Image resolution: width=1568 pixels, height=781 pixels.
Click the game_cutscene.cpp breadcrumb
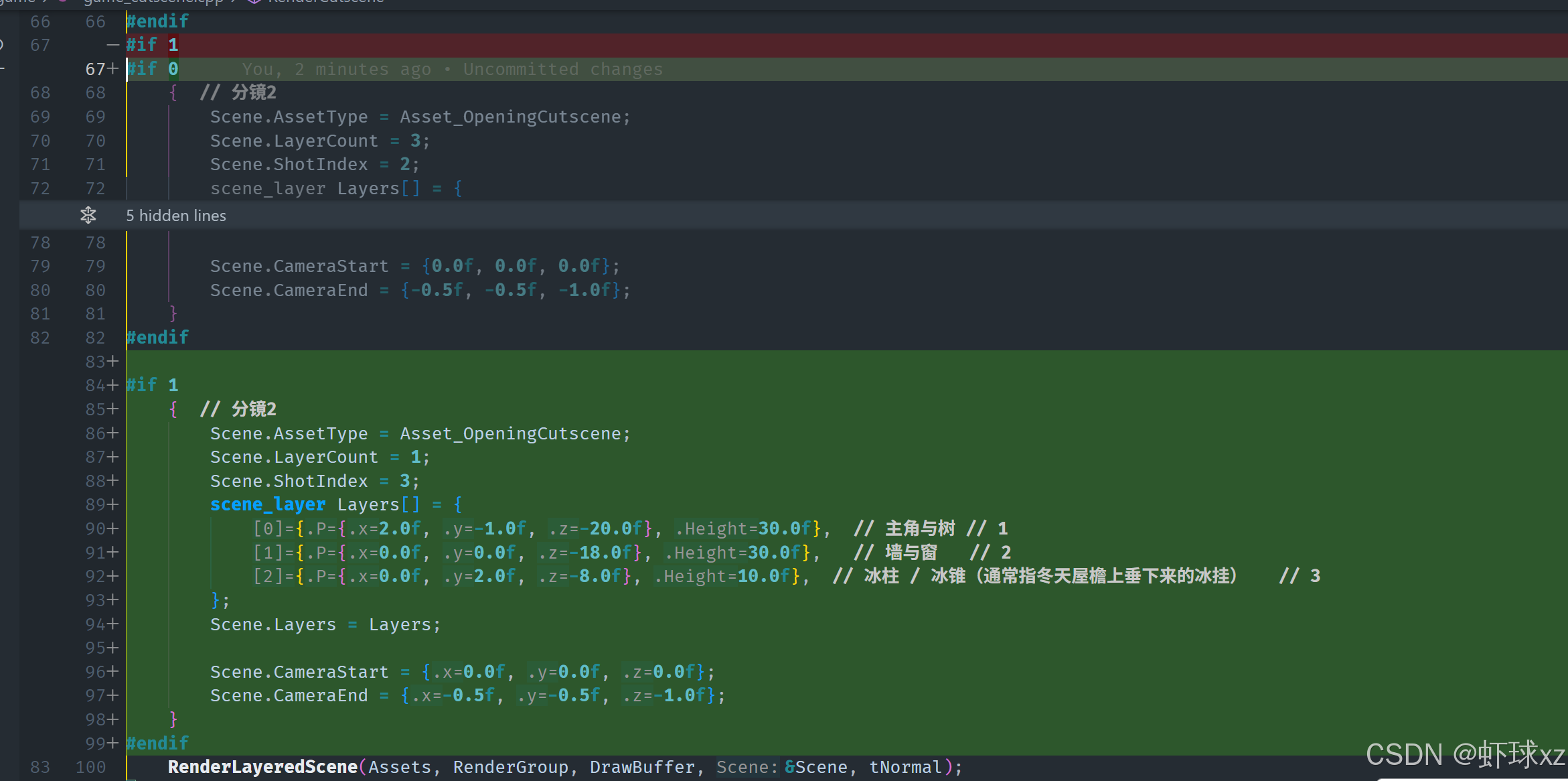tap(153, 2)
